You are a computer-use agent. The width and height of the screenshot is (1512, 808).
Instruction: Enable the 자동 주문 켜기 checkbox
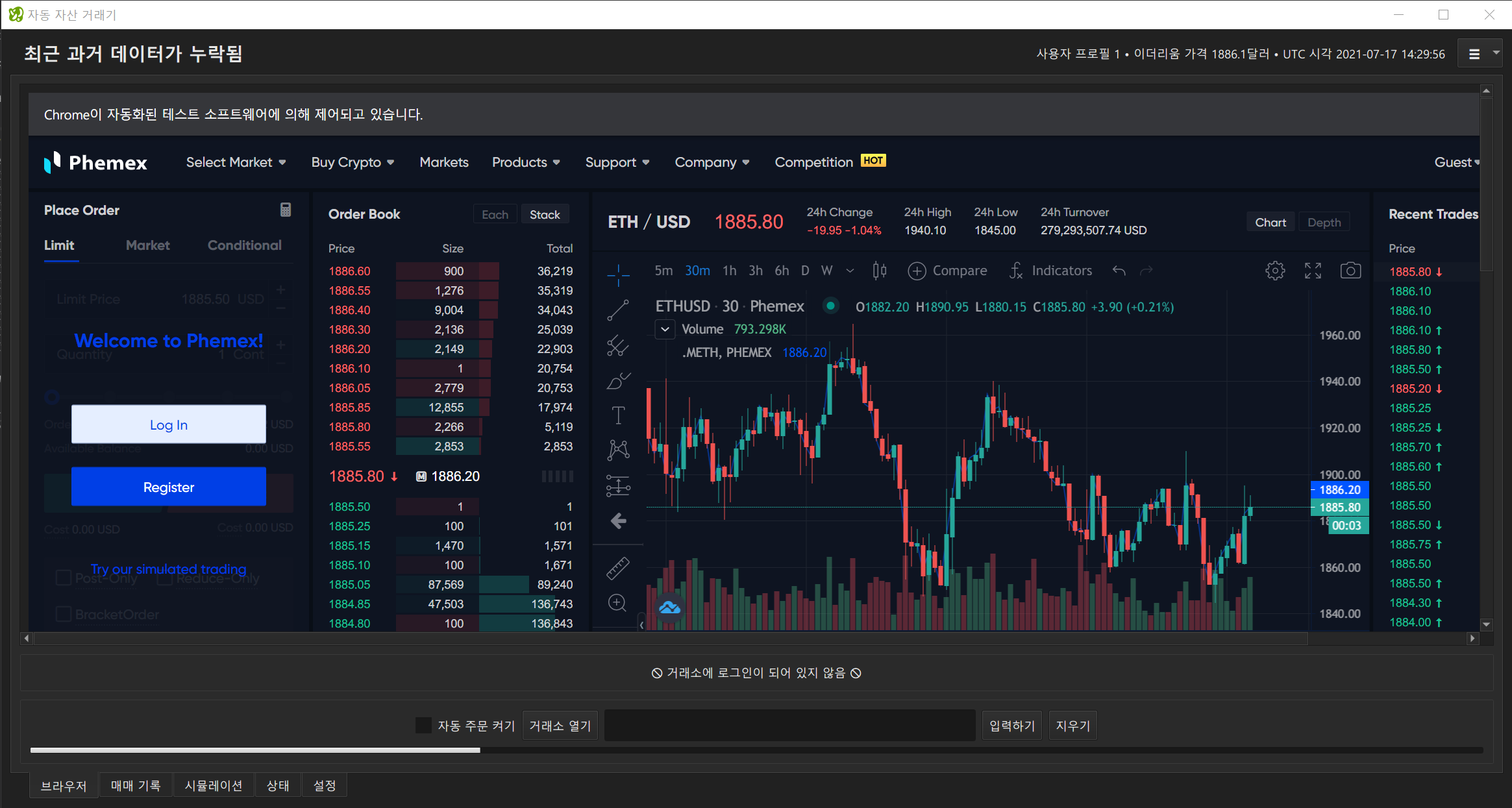coord(423,725)
